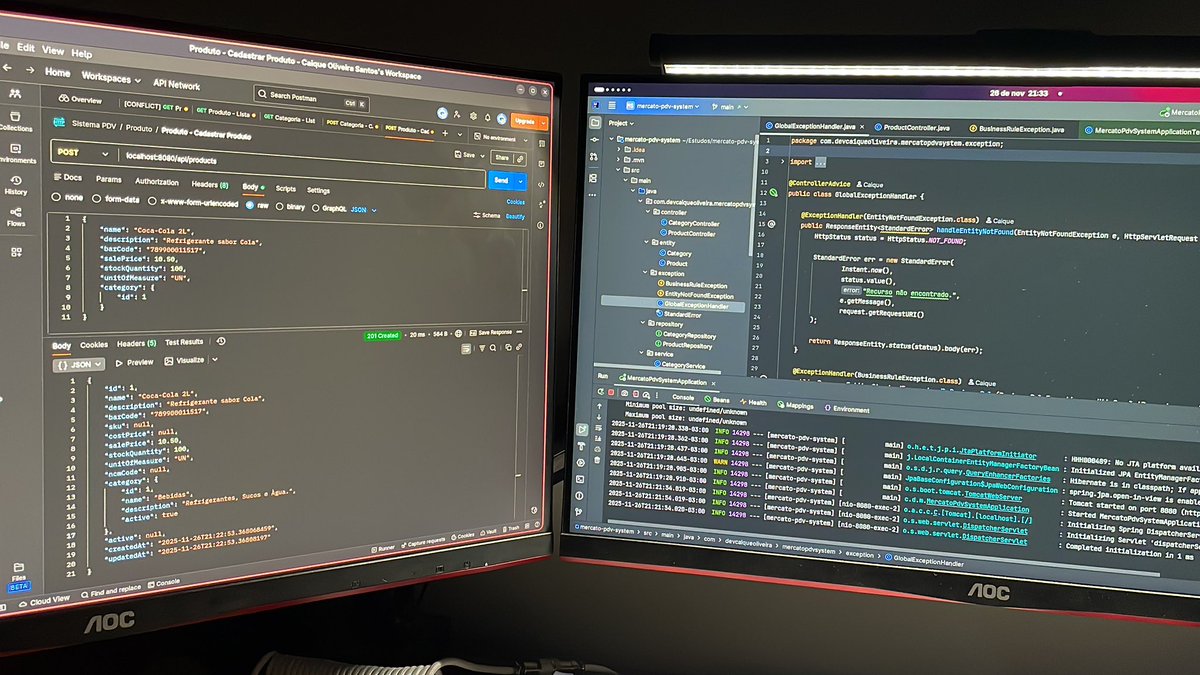The image size is (1200, 675).
Task: Open the Files BETA panel in Postman
Action: pyautogui.click(x=18, y=578)
